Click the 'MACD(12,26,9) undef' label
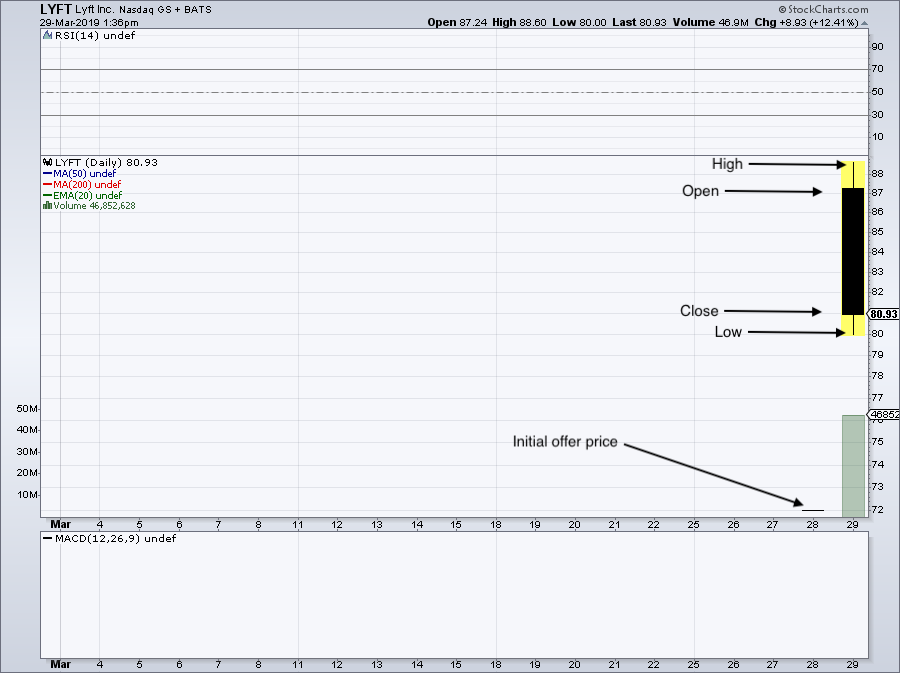Viewport: 900px width, 673px height. (115, 539)
